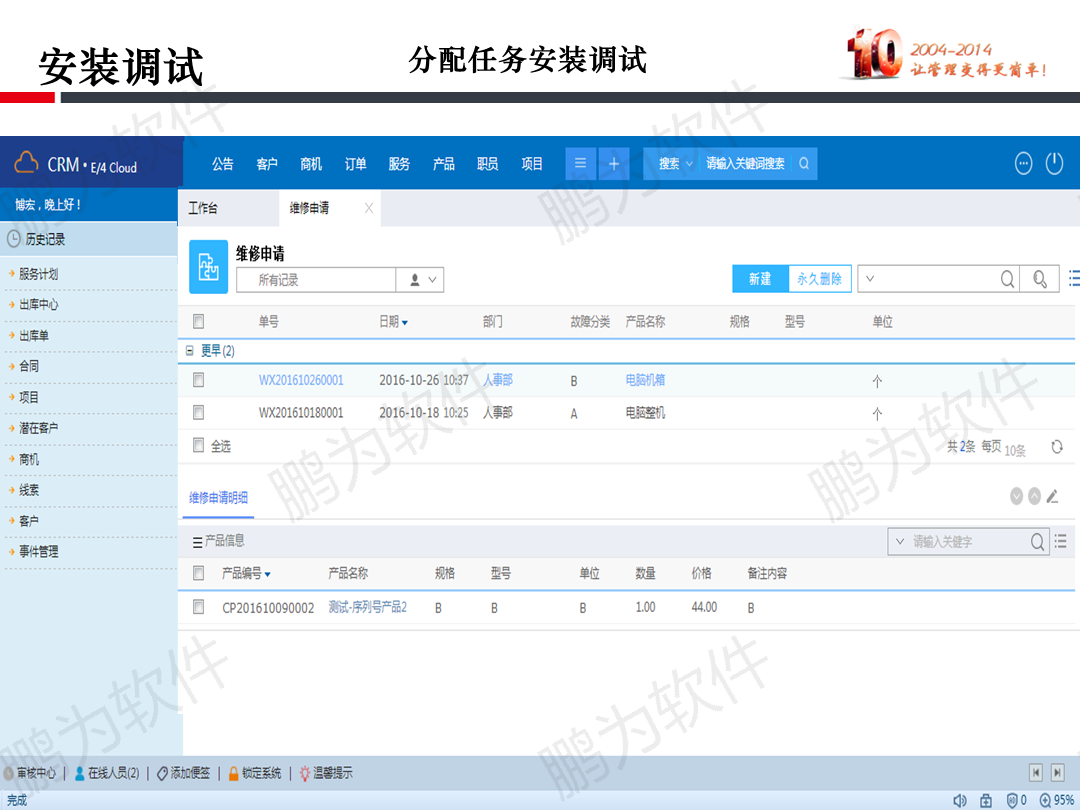The width and height of the screenshot is (1080, 810).
Task: Open the more options ellipsis circle icon
Action: tap(1024, 163)
